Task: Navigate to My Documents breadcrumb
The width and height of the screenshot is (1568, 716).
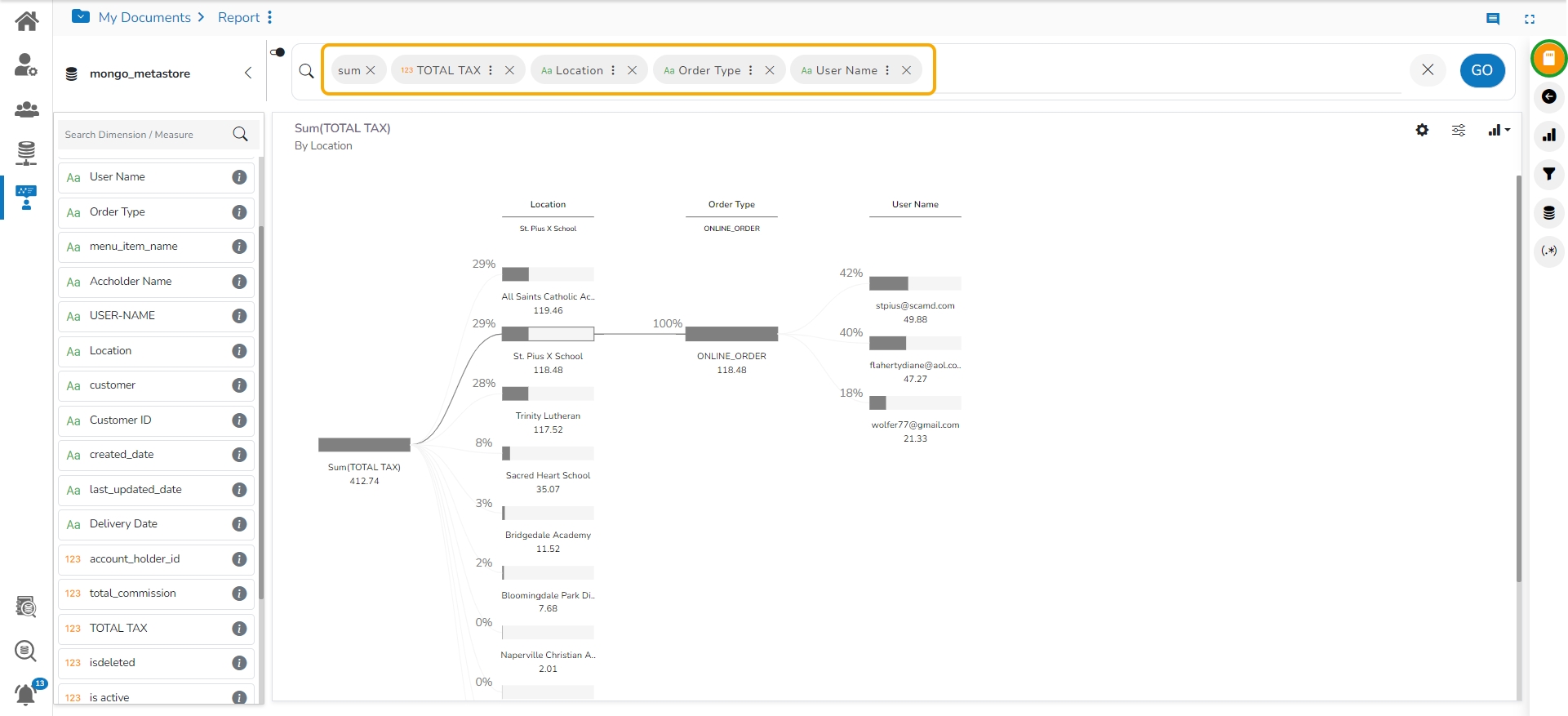Action: coord(144,17)
